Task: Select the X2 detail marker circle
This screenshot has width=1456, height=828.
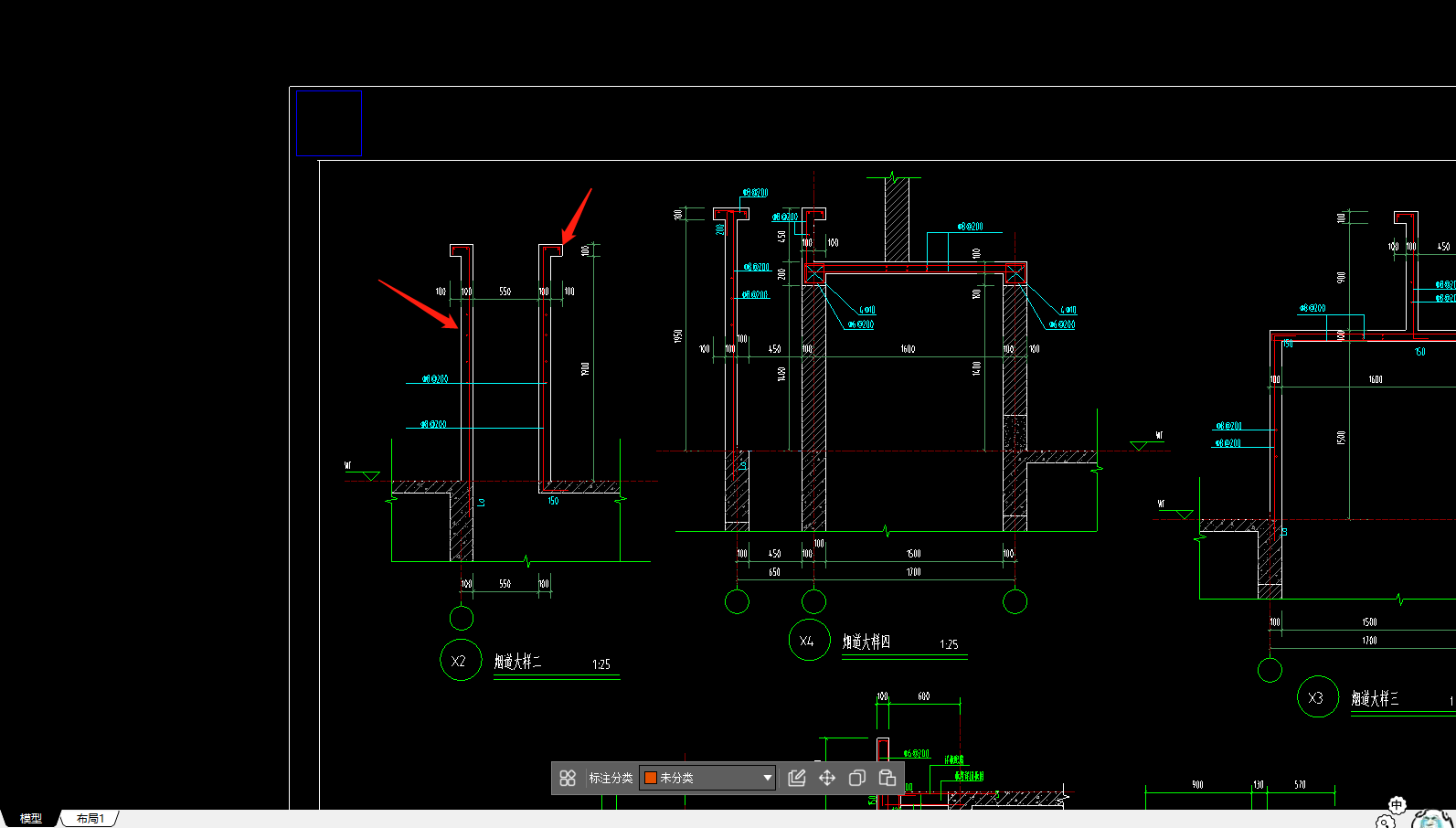Action: [x=461, y=660]
